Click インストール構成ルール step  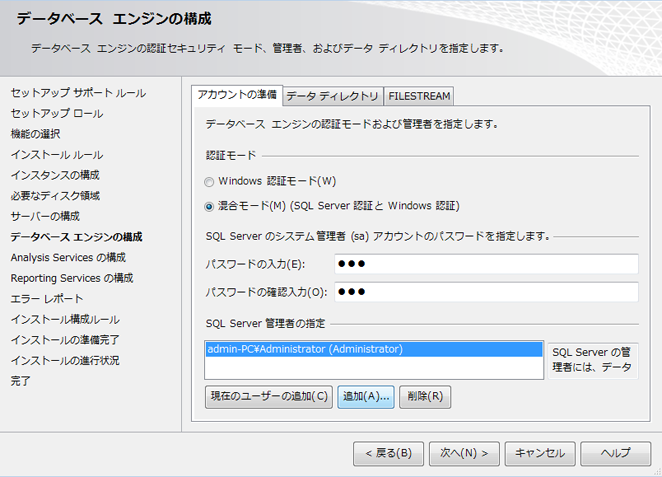65,320
